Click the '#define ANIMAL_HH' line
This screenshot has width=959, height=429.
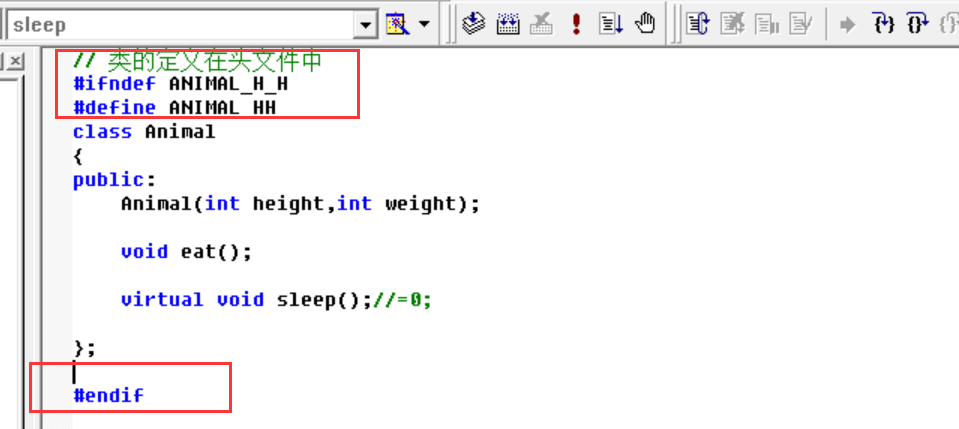174,108
